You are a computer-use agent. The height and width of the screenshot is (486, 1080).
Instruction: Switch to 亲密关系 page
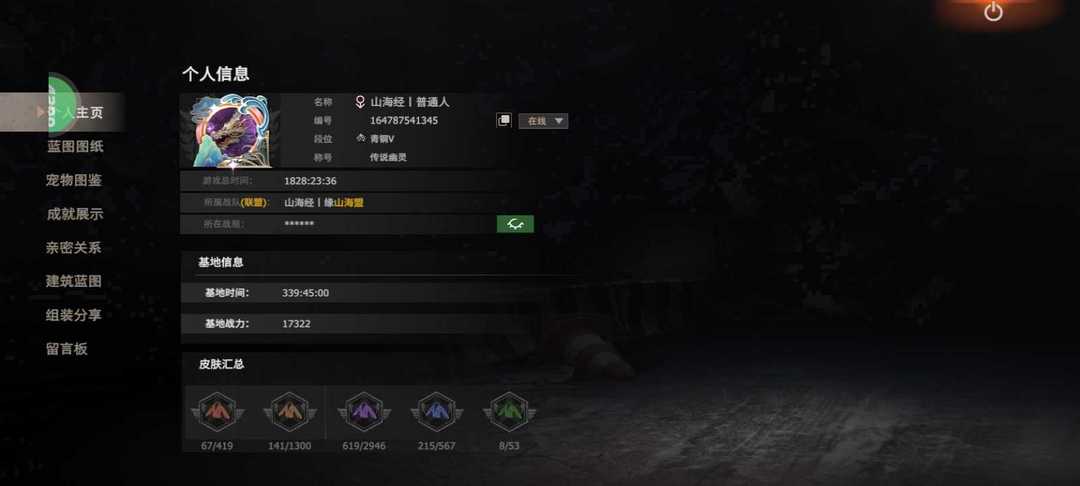pyautogui.click(x=74, y=248)
